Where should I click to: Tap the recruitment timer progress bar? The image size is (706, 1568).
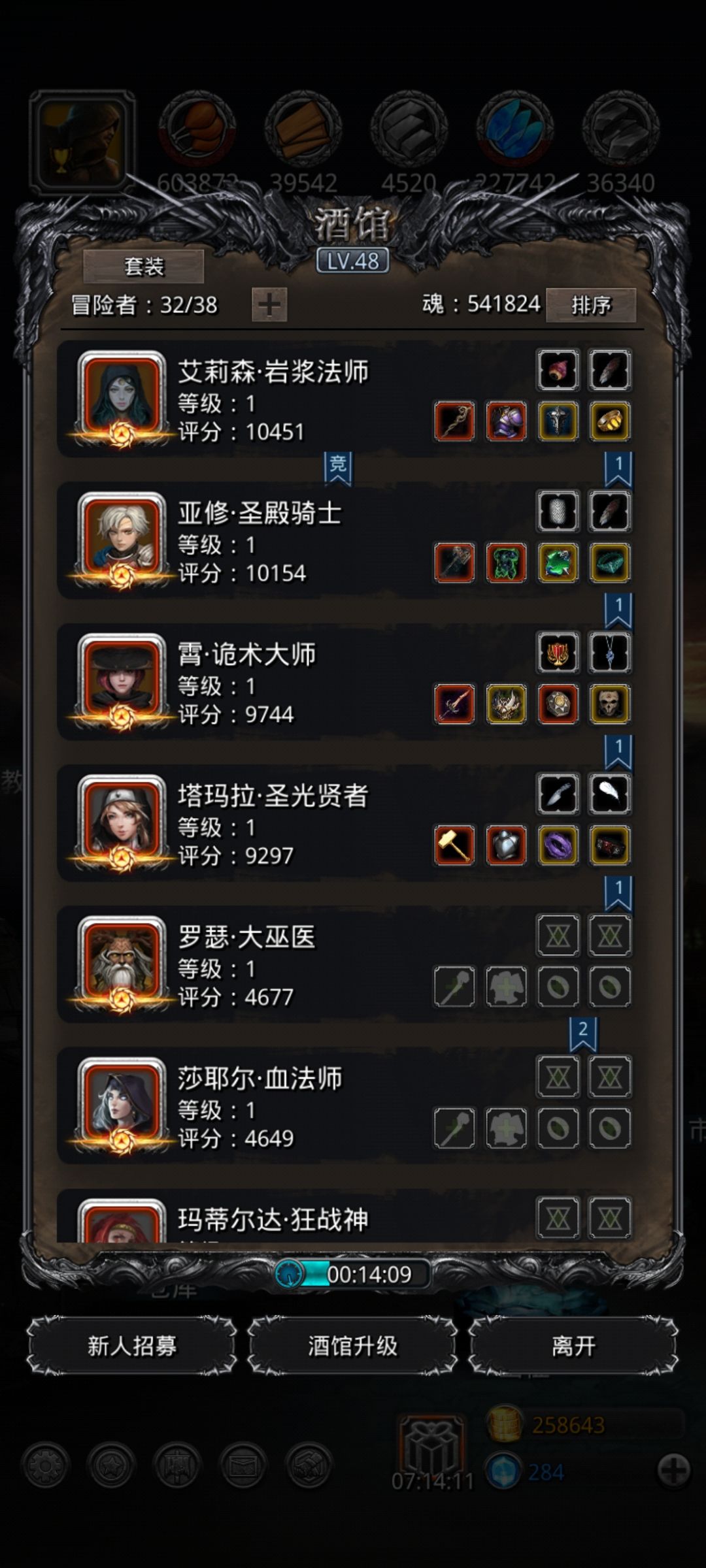click(x=353, y=1274)
